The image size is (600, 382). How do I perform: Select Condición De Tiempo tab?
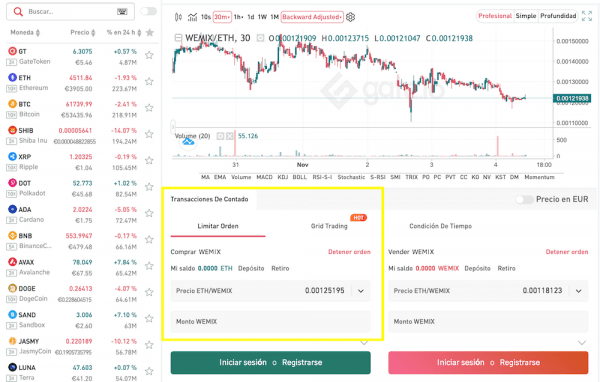[x=440, y=226]
